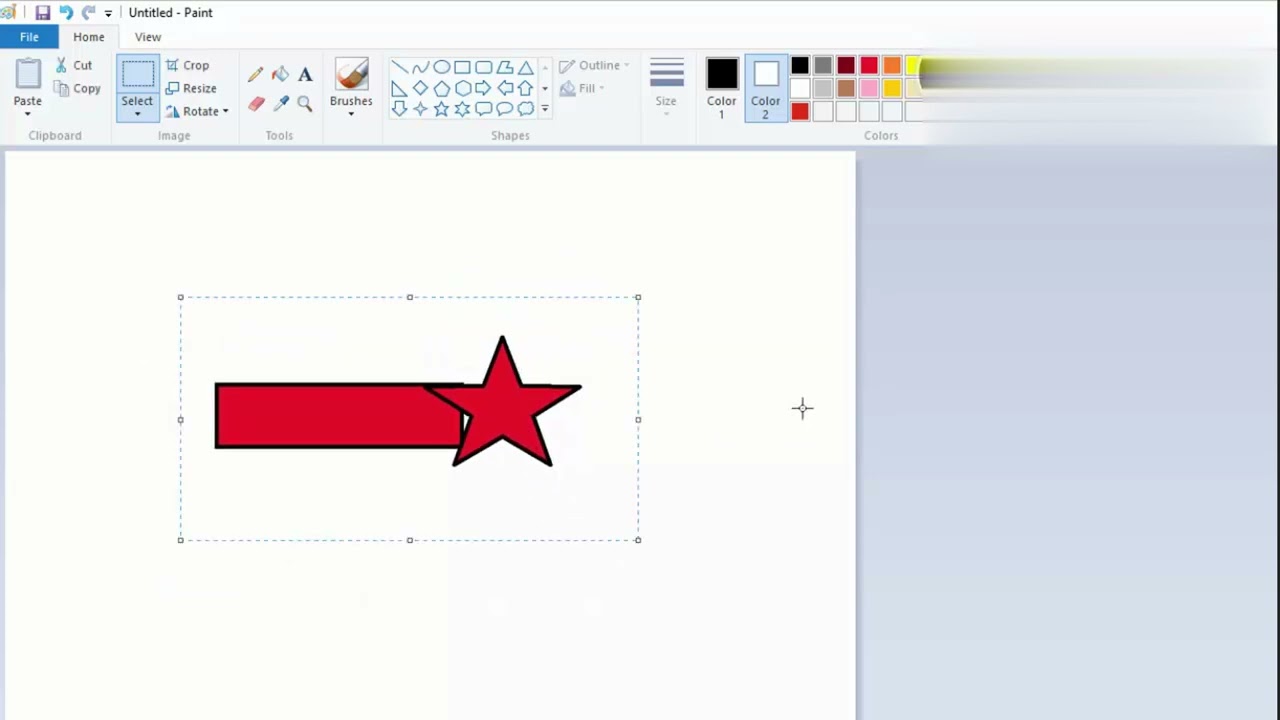Choose the brown palette swatch

pos(846,89)
